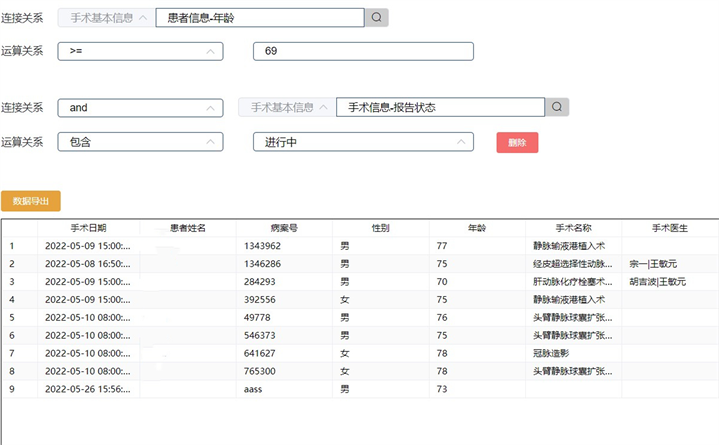Expand the >= operator dropdown

coord(140,51)
